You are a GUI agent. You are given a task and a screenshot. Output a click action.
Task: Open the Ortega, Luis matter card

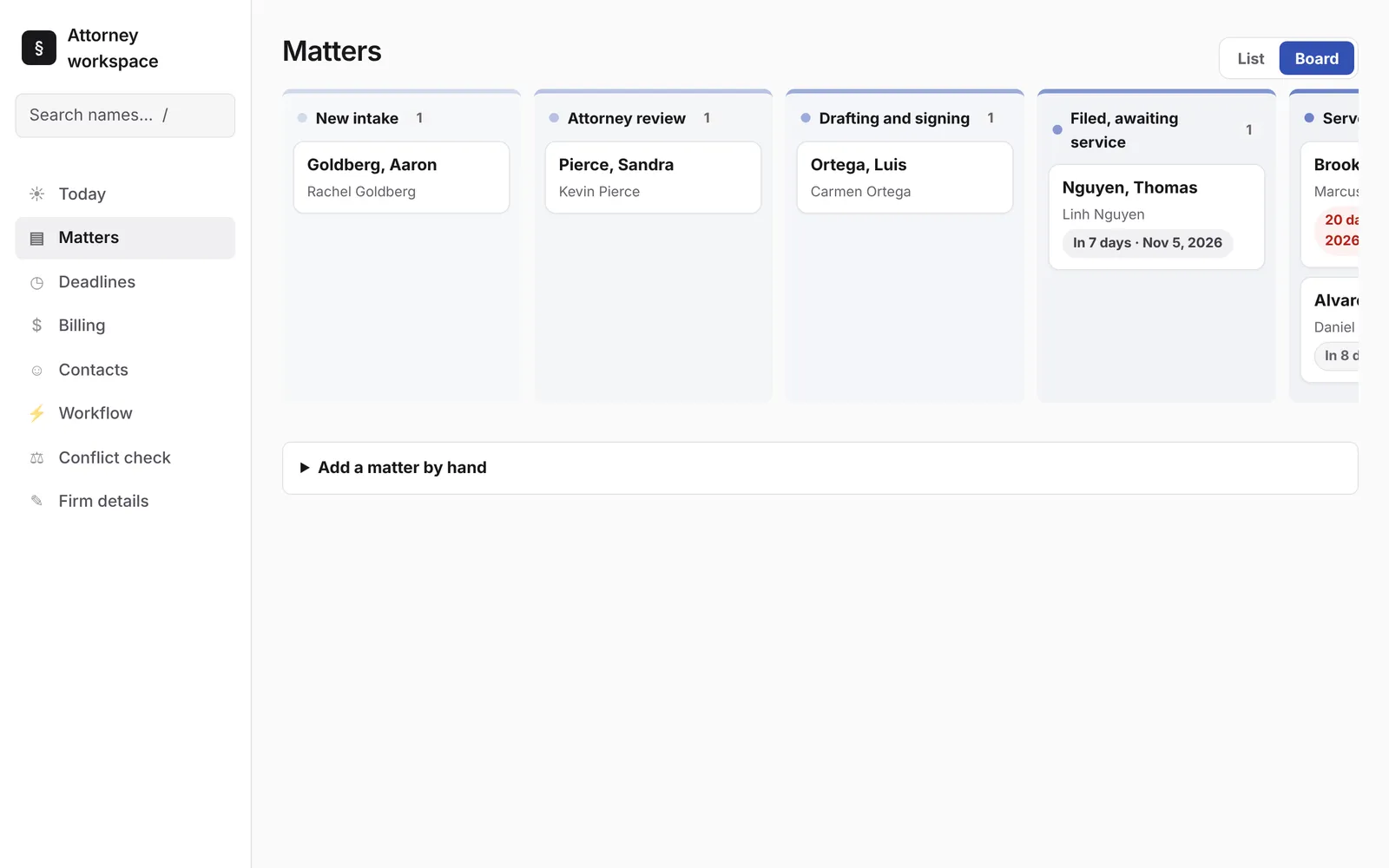click(x=905, y=177)
